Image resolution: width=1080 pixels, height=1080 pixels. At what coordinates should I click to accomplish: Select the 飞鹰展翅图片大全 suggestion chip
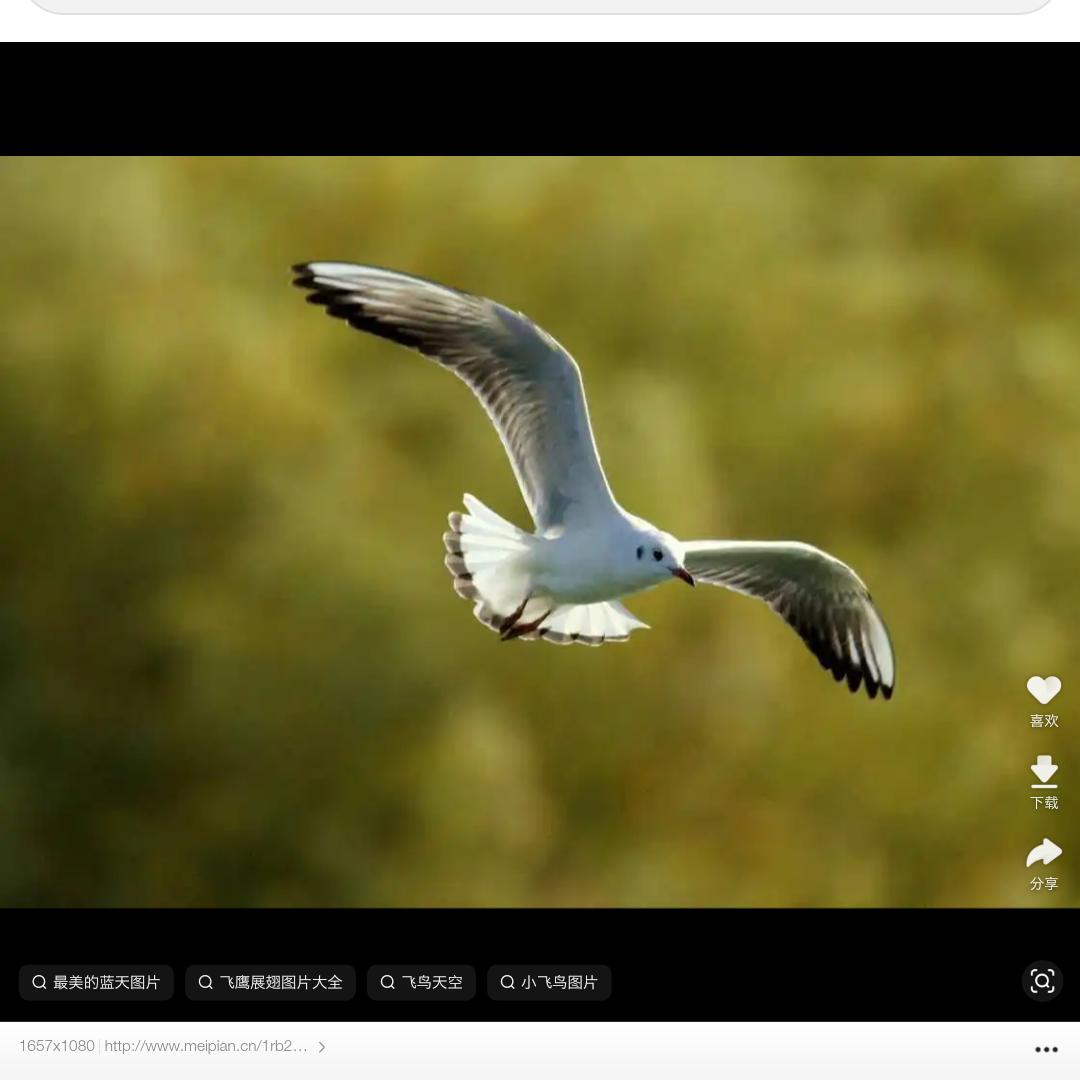281,982
